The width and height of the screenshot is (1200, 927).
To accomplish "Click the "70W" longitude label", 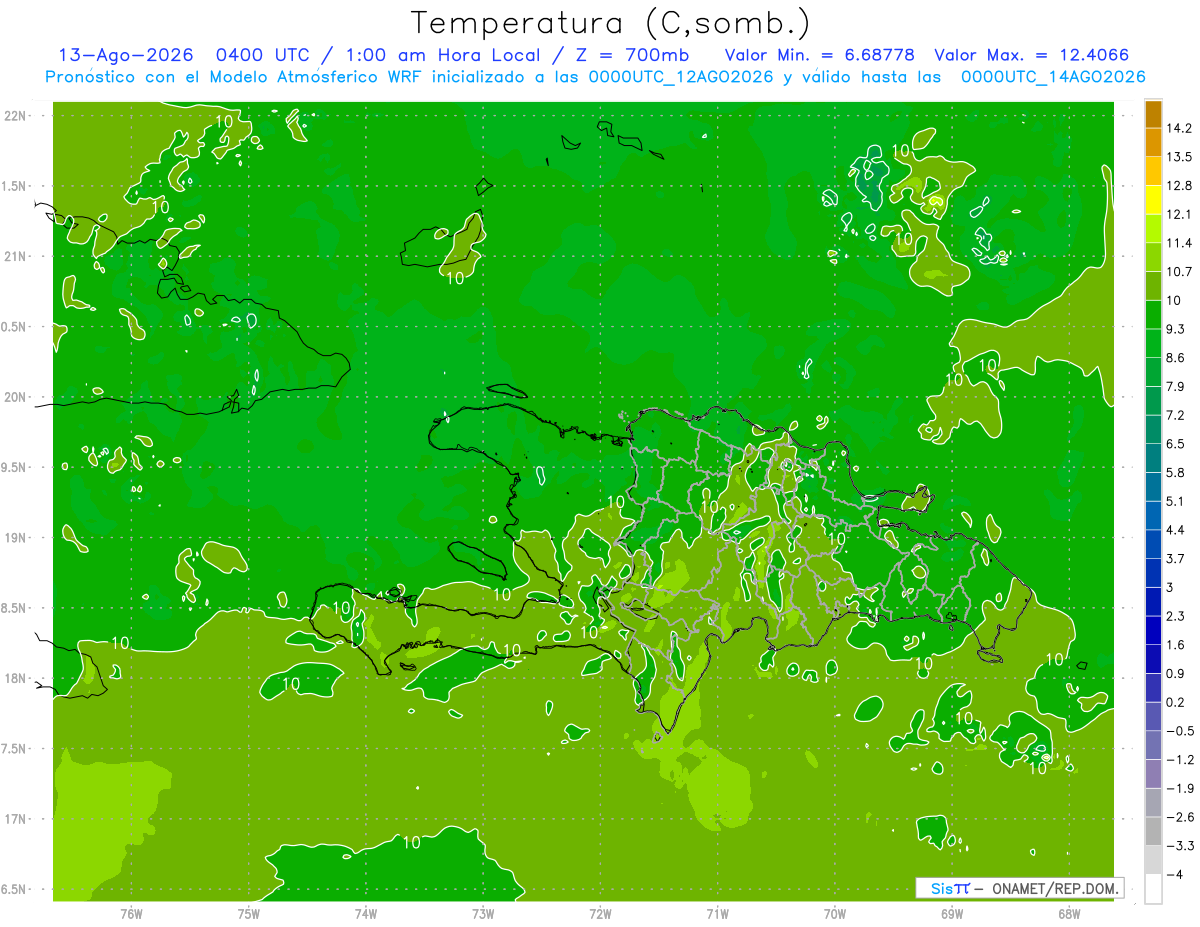I will pos(835,913).
